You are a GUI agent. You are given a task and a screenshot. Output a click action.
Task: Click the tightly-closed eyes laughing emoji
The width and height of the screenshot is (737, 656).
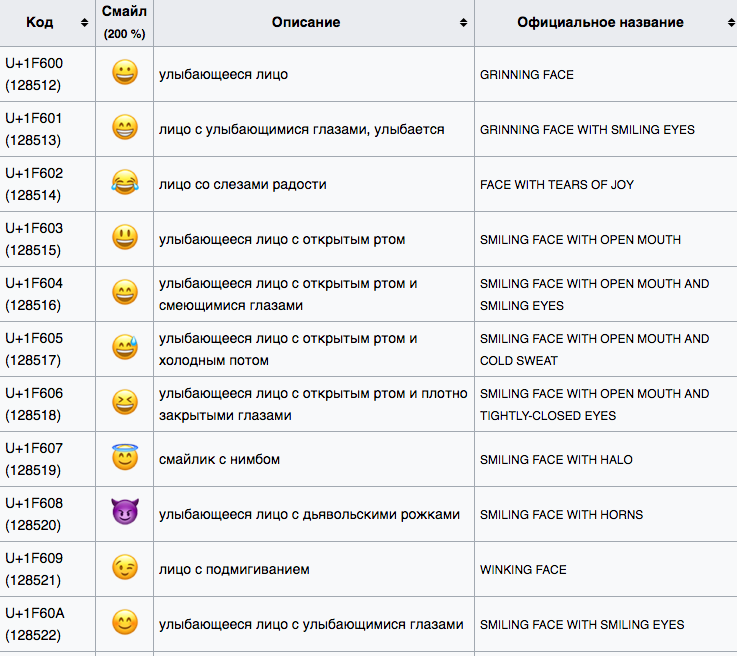click(x=125, y=402)
